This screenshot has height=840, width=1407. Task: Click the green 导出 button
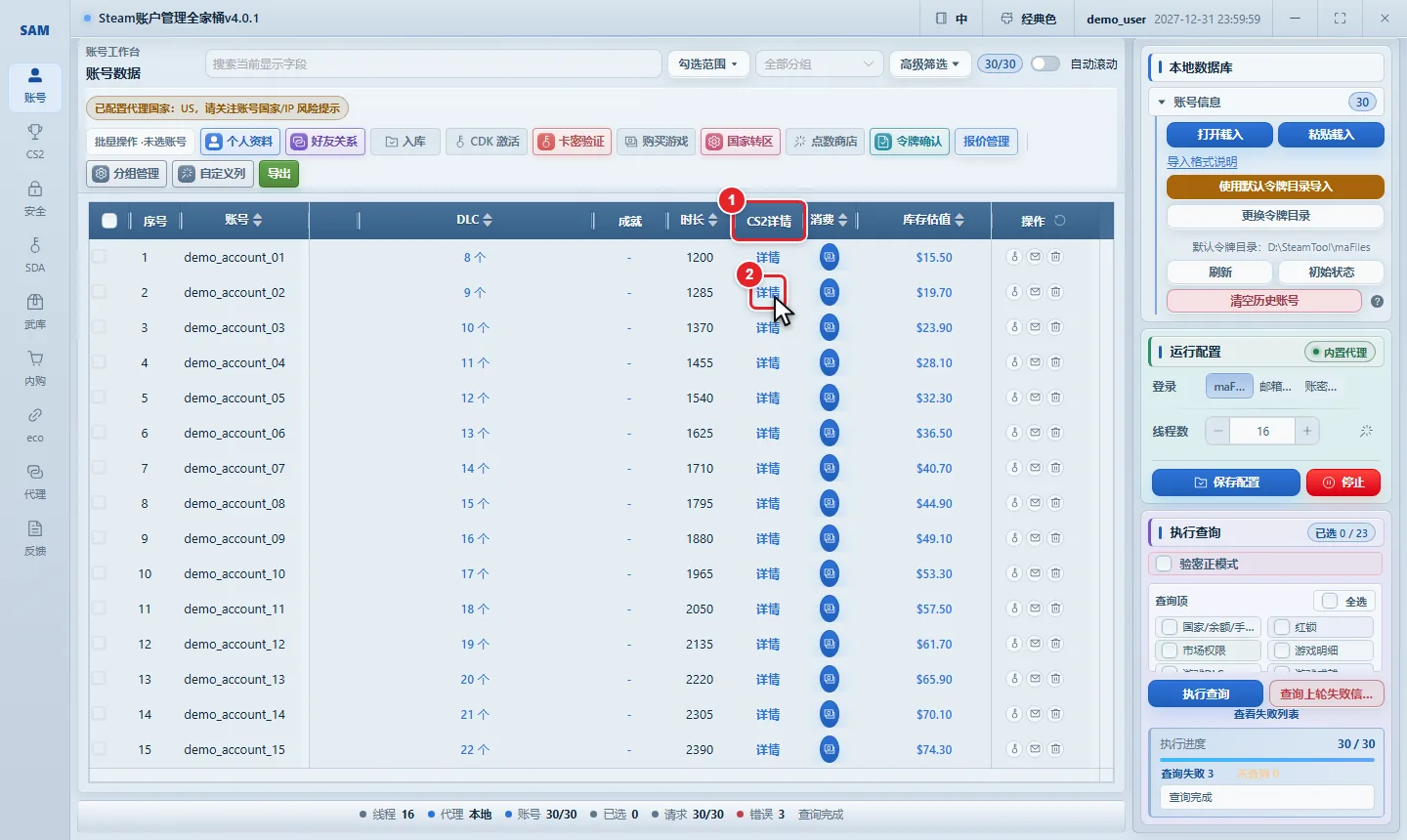279,173
